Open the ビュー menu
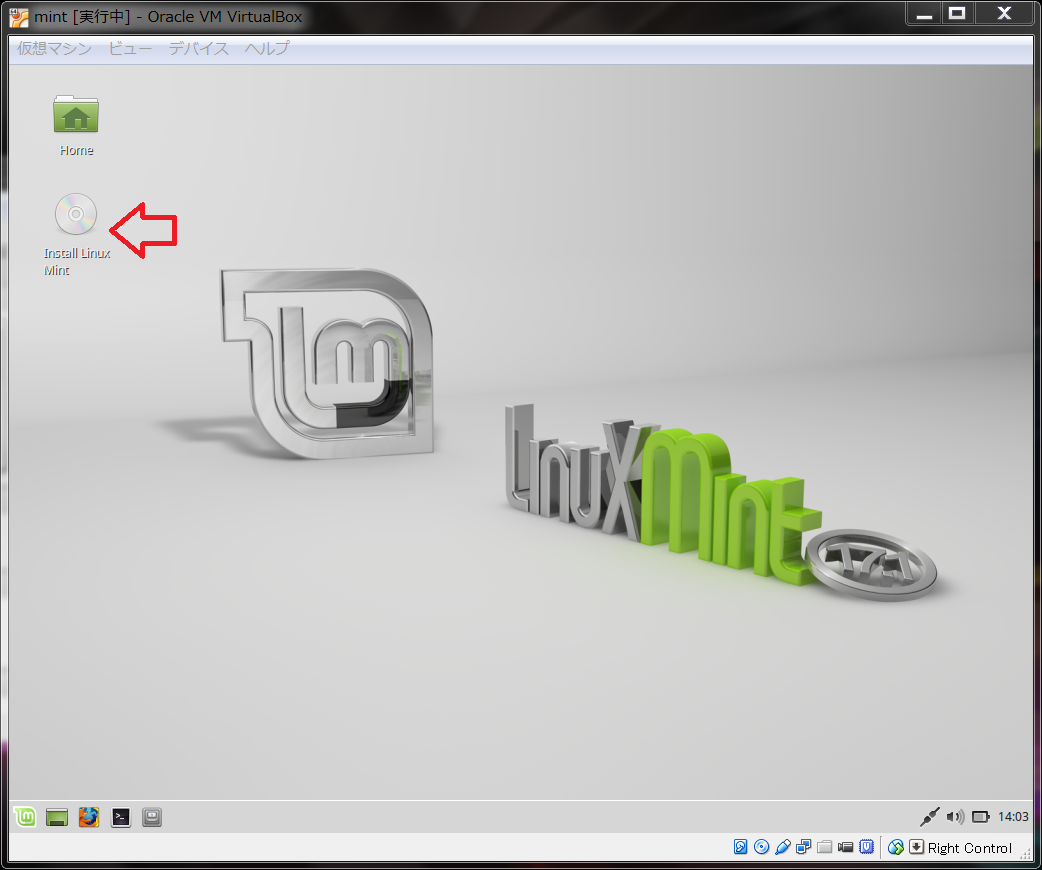 point(130,48)
